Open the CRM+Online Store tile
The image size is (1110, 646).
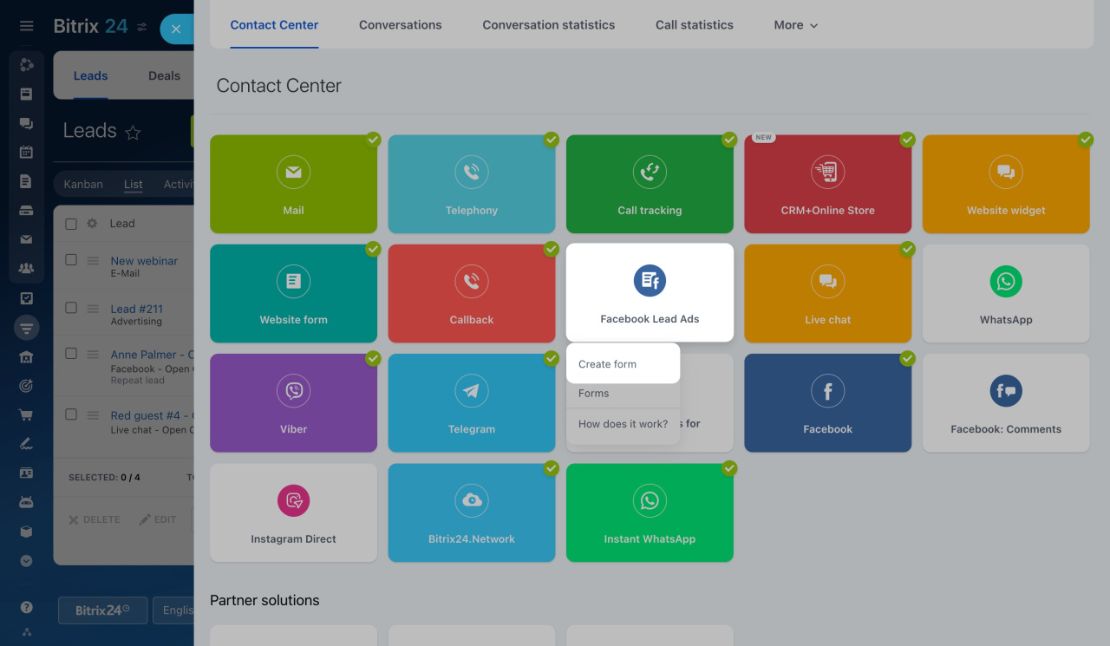click(828, 184)
